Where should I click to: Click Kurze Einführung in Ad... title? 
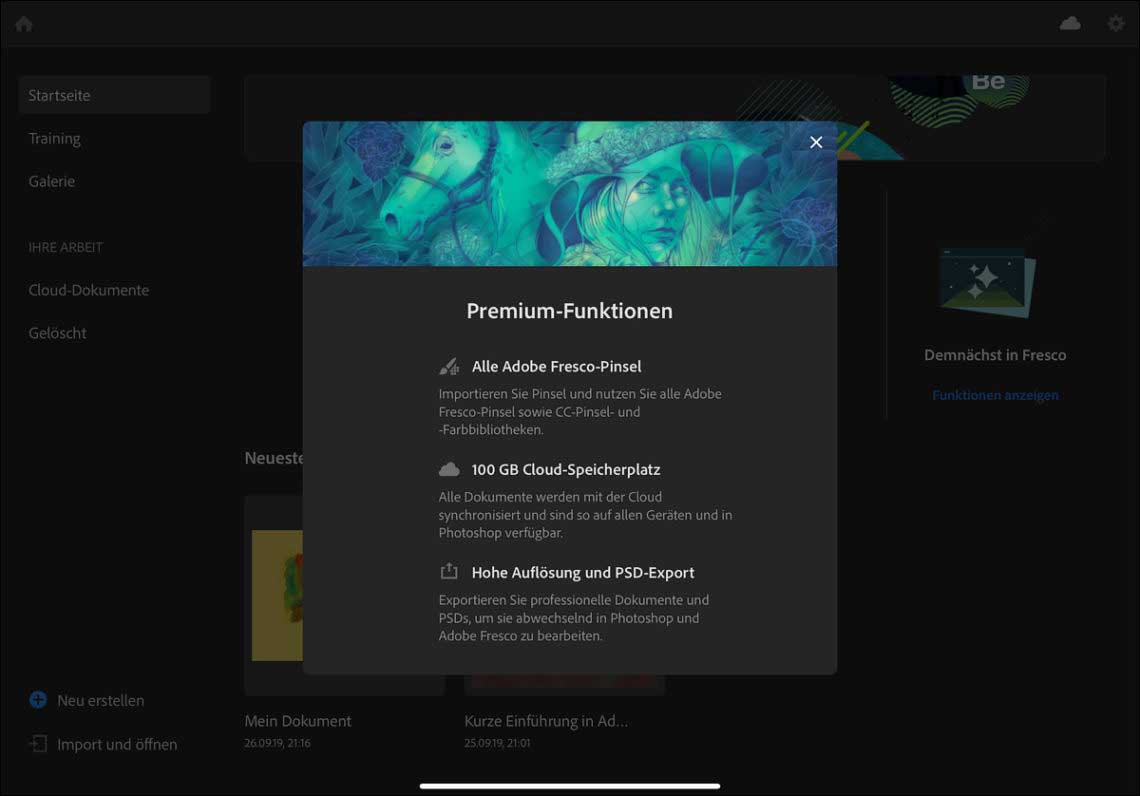[x=546, y=721]
